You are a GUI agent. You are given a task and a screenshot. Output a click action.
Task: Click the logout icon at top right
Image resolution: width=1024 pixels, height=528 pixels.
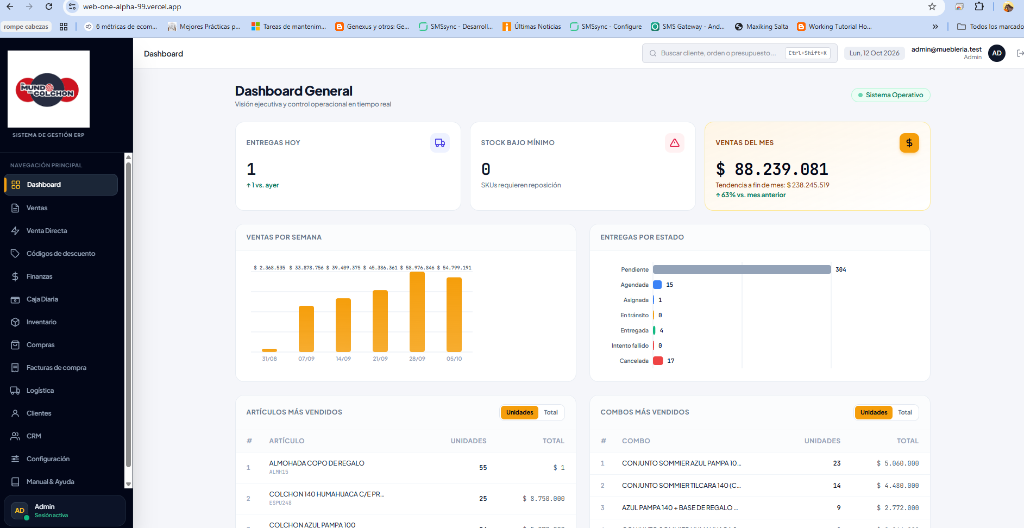1020,54
